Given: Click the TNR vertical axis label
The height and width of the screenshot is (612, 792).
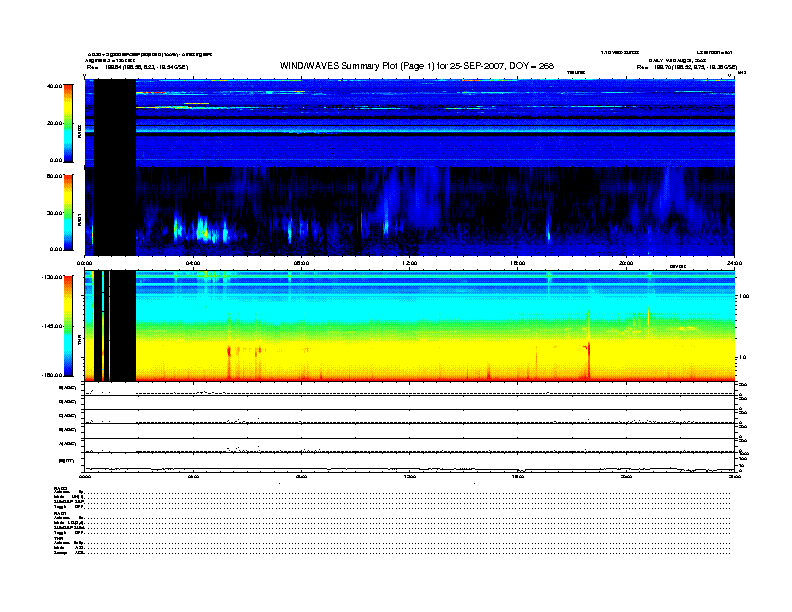Looking at the screenshot, I should click(x=79, y=342).
